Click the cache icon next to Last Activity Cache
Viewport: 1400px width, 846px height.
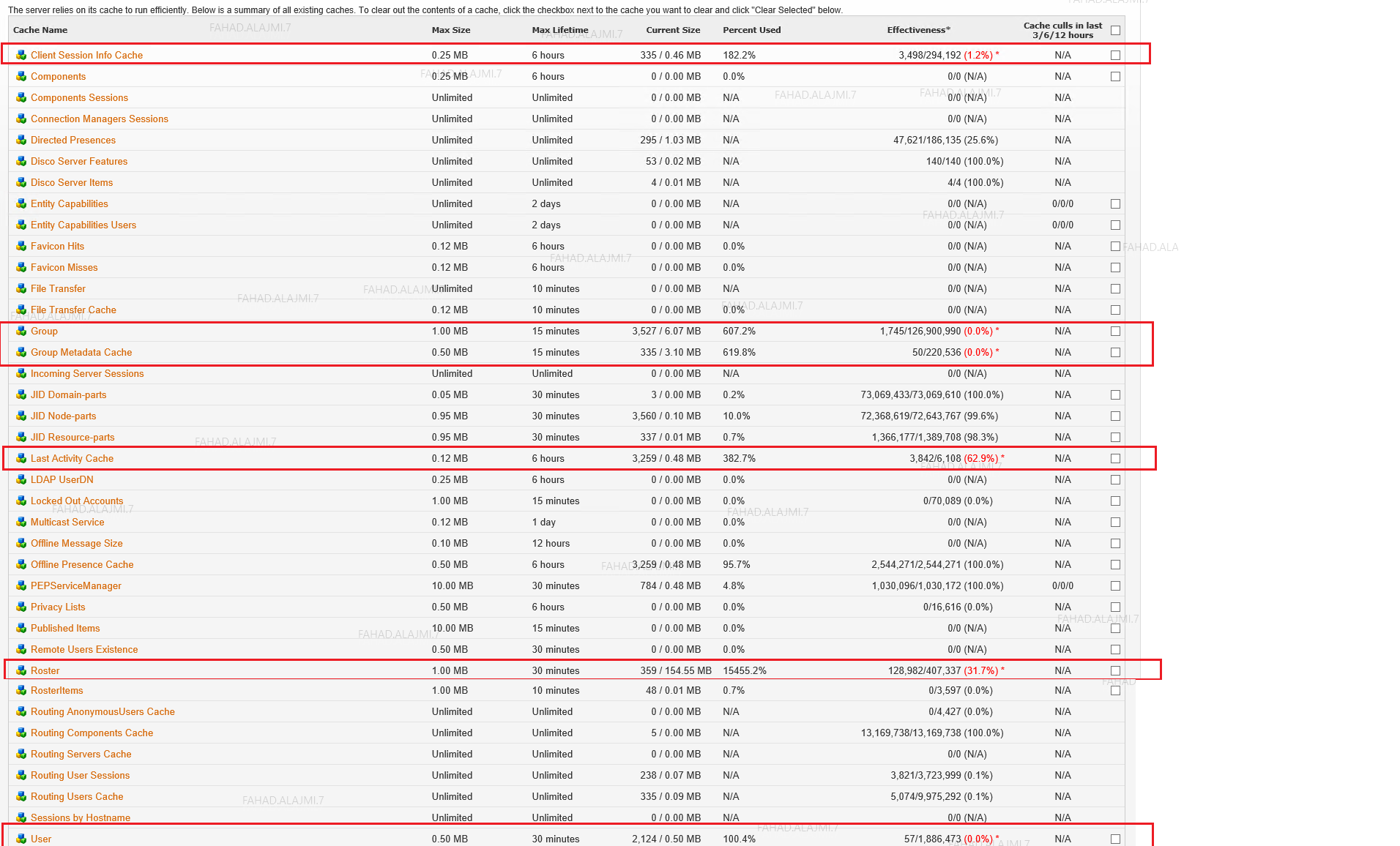(x=21, y=458)
